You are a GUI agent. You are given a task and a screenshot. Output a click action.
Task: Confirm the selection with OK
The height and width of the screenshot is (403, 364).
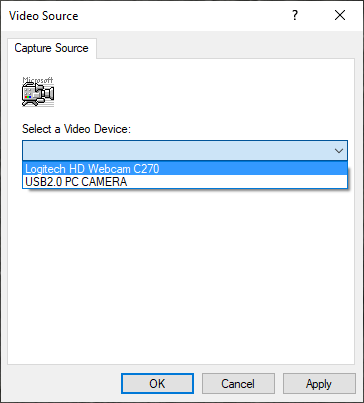[x=157, y=384]
